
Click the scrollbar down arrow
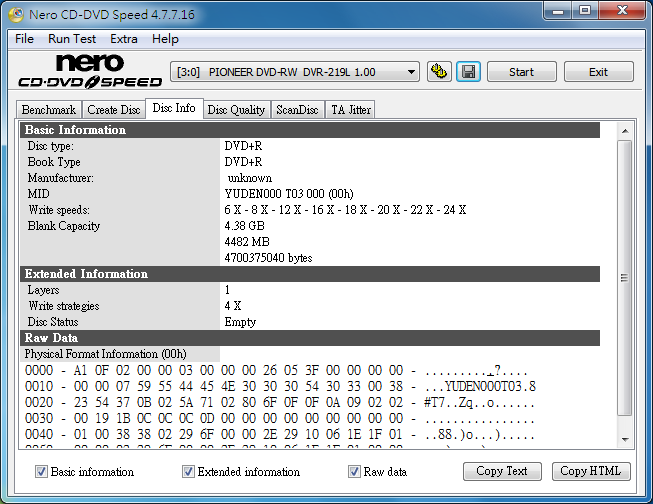[x=625, y=439]
